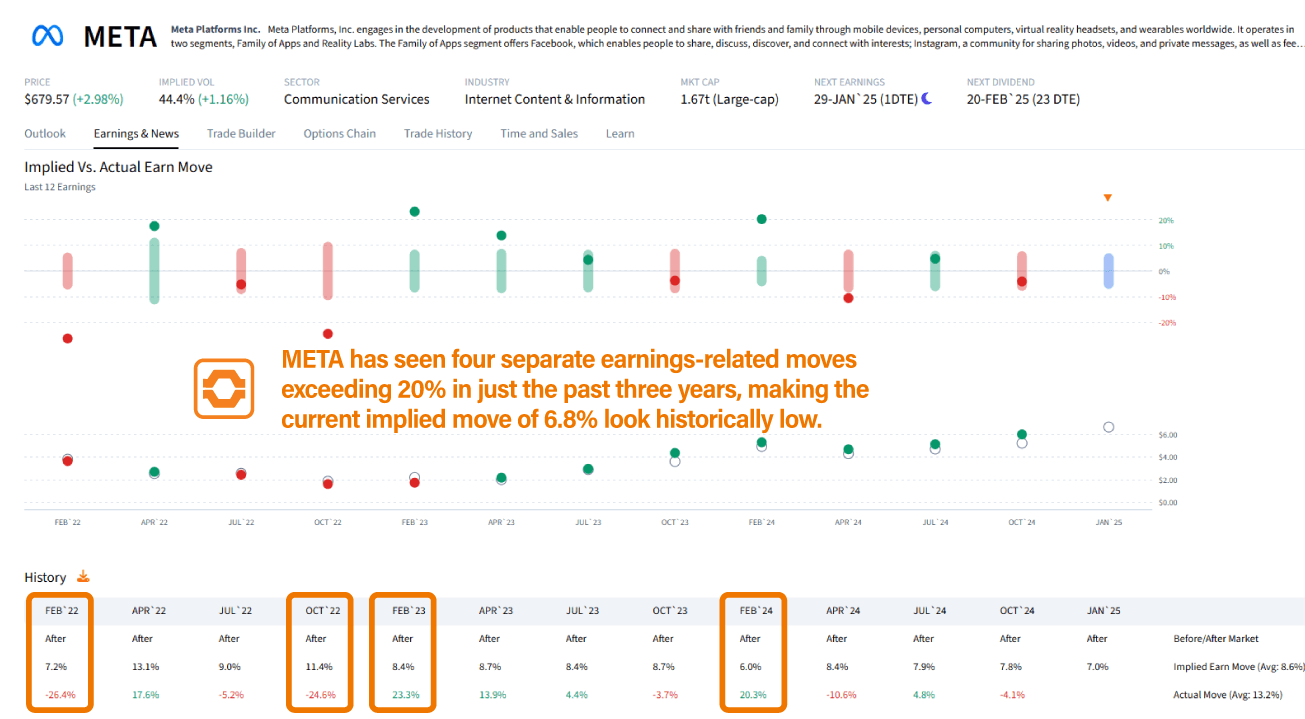
Task: Go to the Trade History tab
Action: (x=438, y=133)
